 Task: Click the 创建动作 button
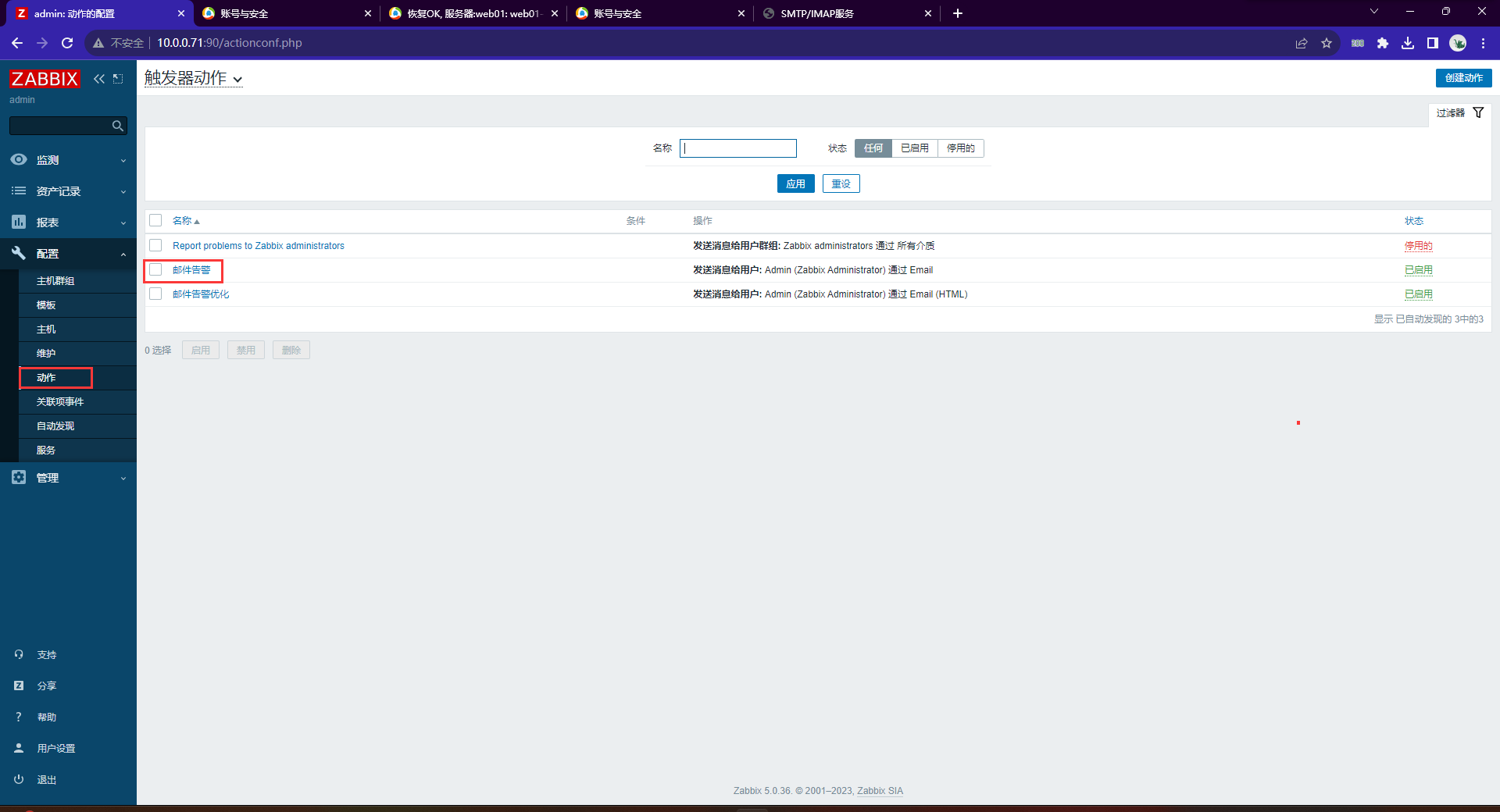pyautogui.click(x=1463, y=78)
